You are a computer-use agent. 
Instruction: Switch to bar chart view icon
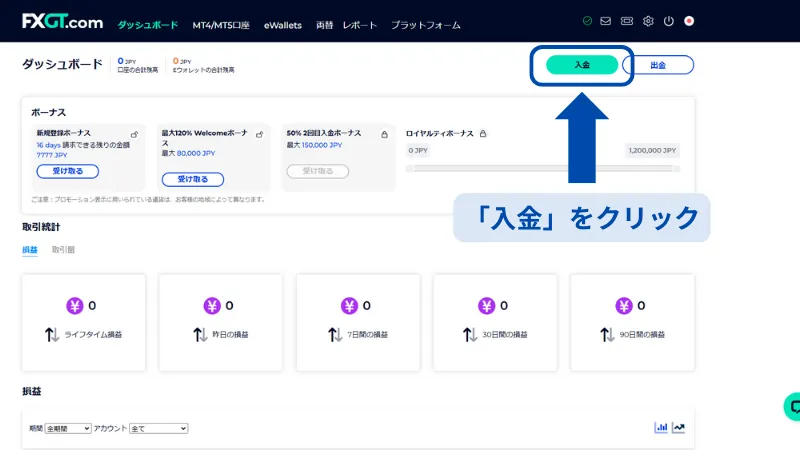[x=661, y=427]
